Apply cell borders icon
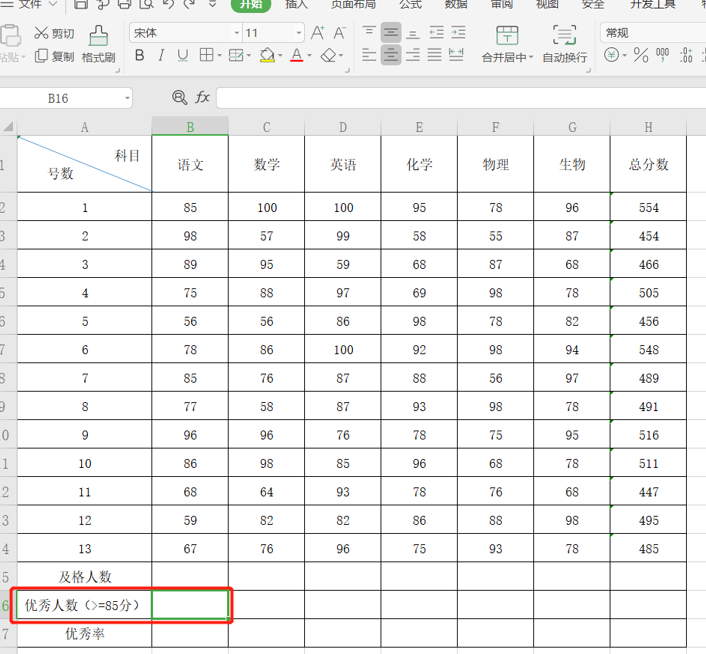 pyautogui.click(x=206, y=55)
